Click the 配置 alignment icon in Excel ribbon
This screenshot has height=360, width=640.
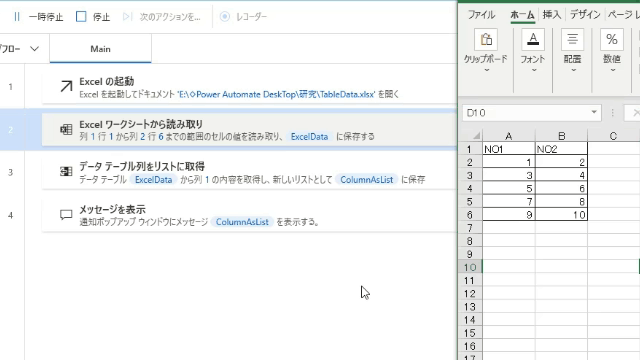point(572,39)
